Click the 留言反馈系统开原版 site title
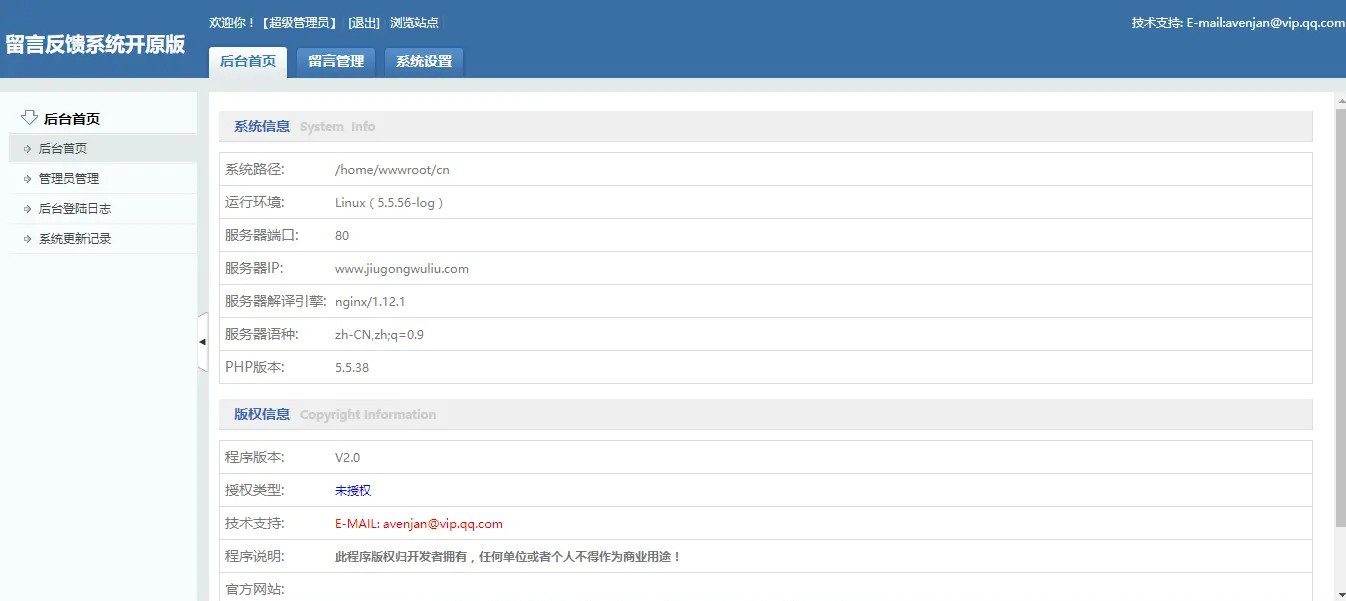 pyautogui.click(x=95, y=45)
